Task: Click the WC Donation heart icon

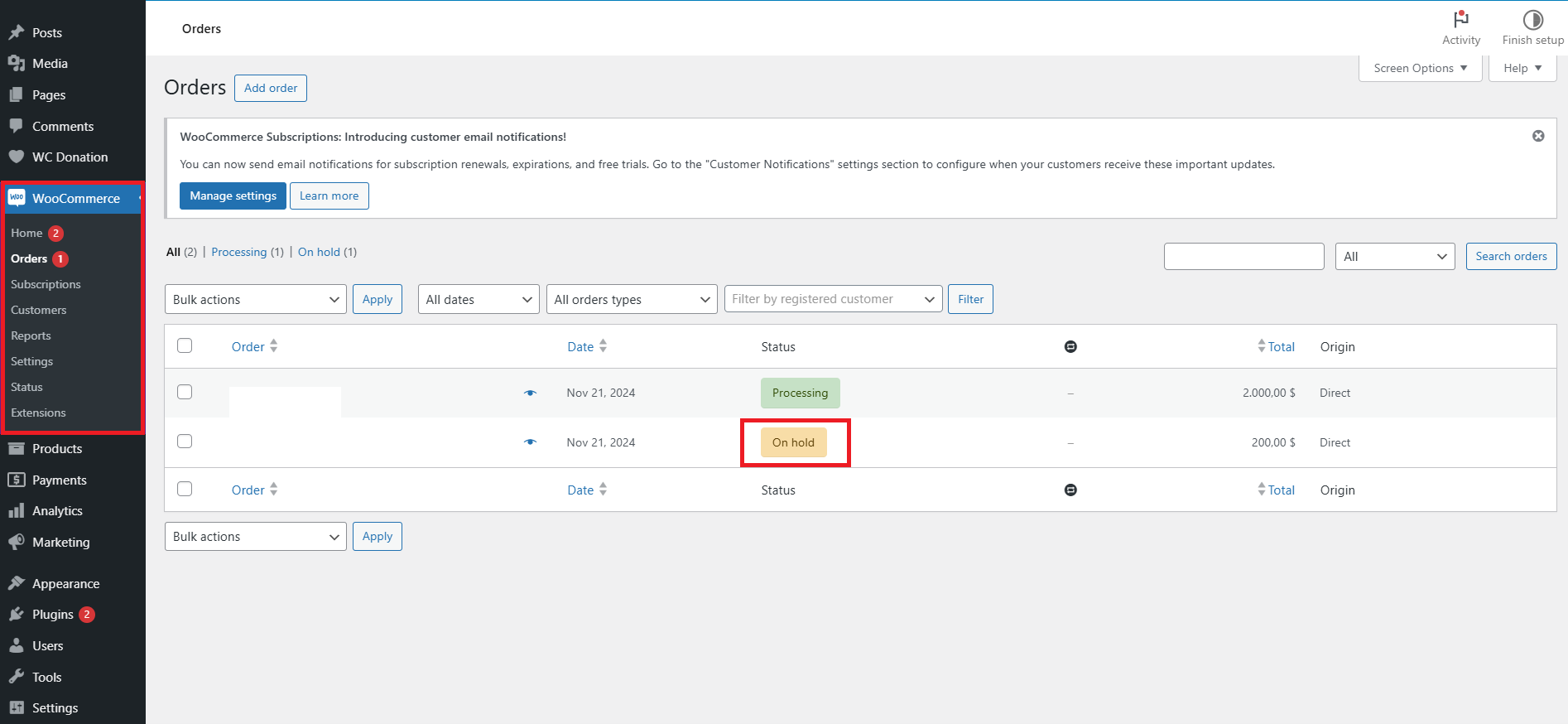Action: [16, 157]
